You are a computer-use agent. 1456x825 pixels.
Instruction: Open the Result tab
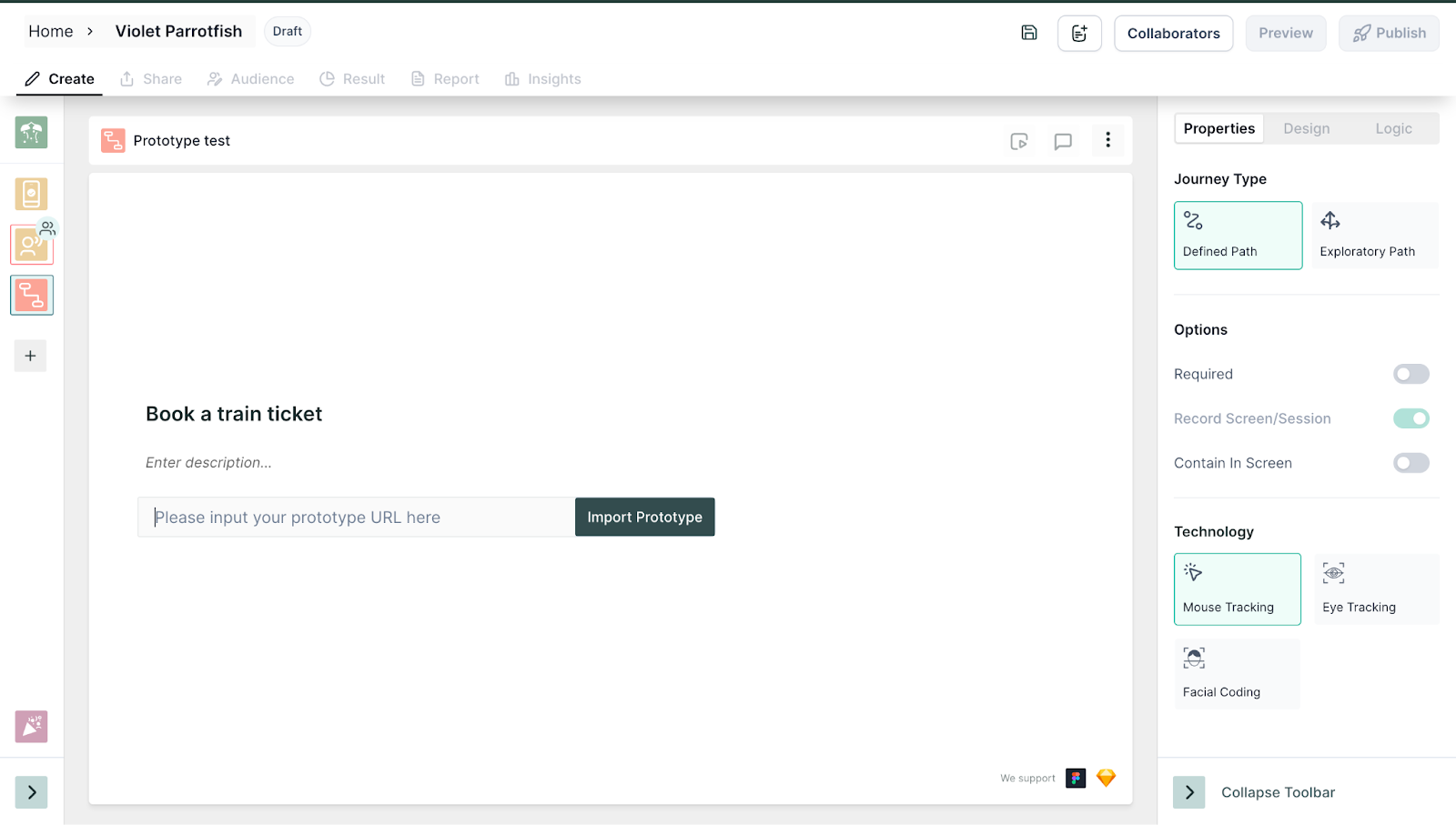pyautogui.click(x=352, y=79)
